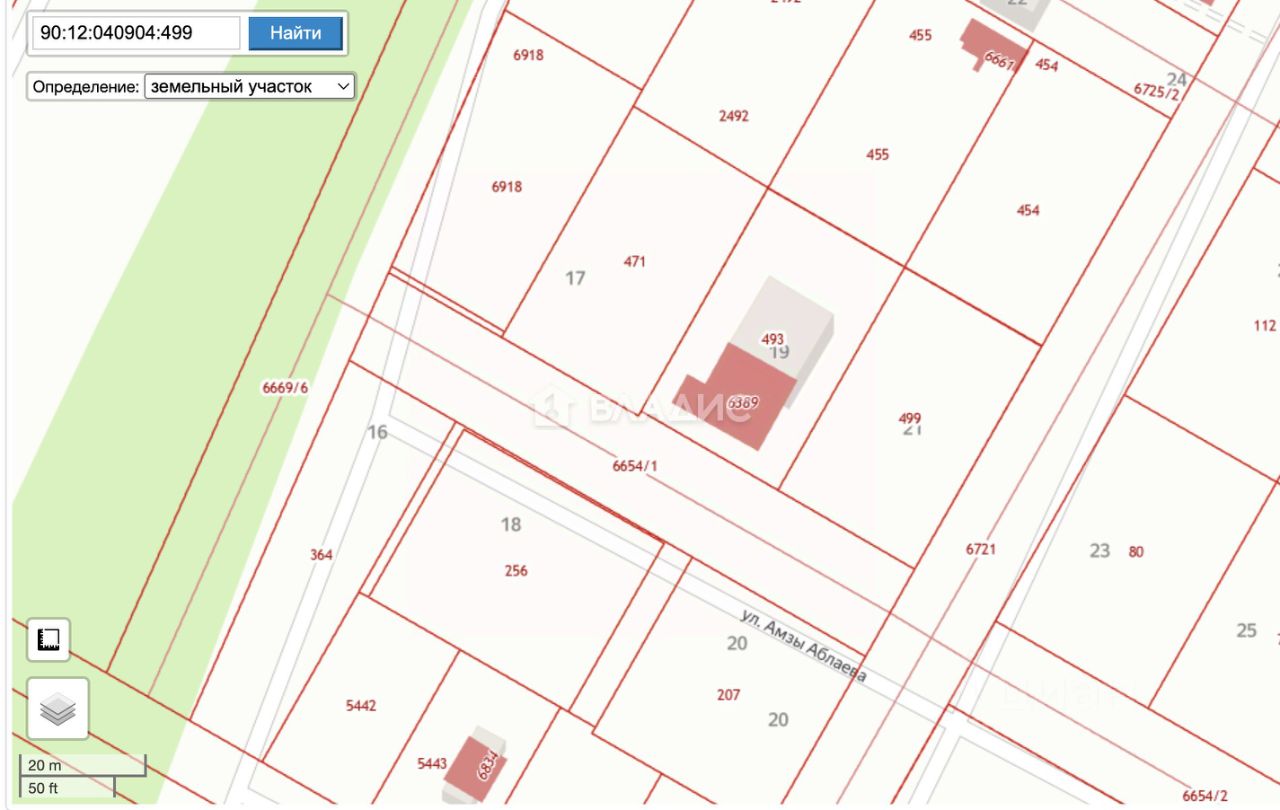Click parcel label 6721
The image size is (1280, 810).
click(x=981, y=549)
